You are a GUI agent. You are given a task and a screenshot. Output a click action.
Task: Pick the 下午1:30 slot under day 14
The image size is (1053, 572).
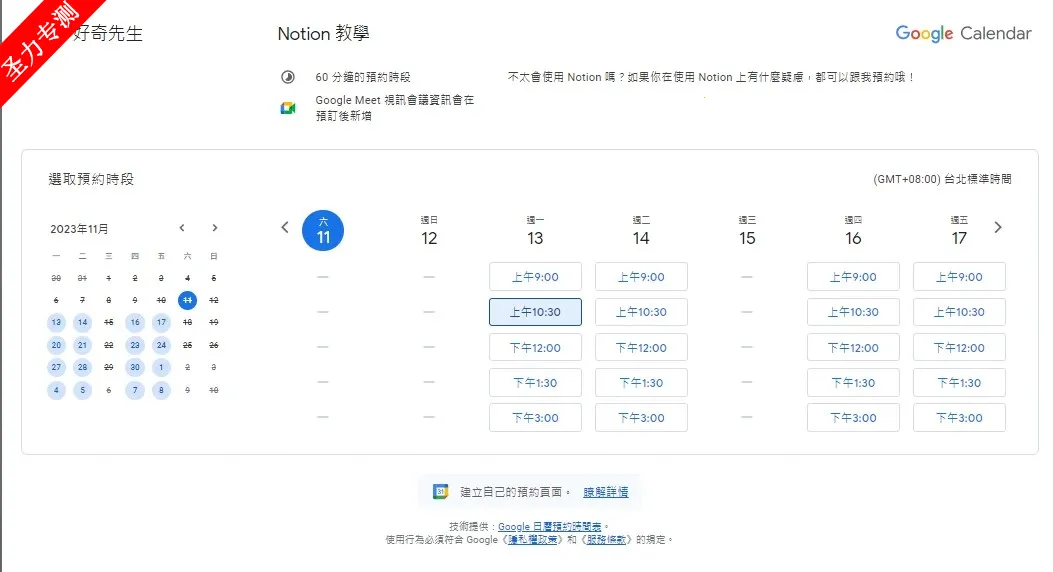641,383
